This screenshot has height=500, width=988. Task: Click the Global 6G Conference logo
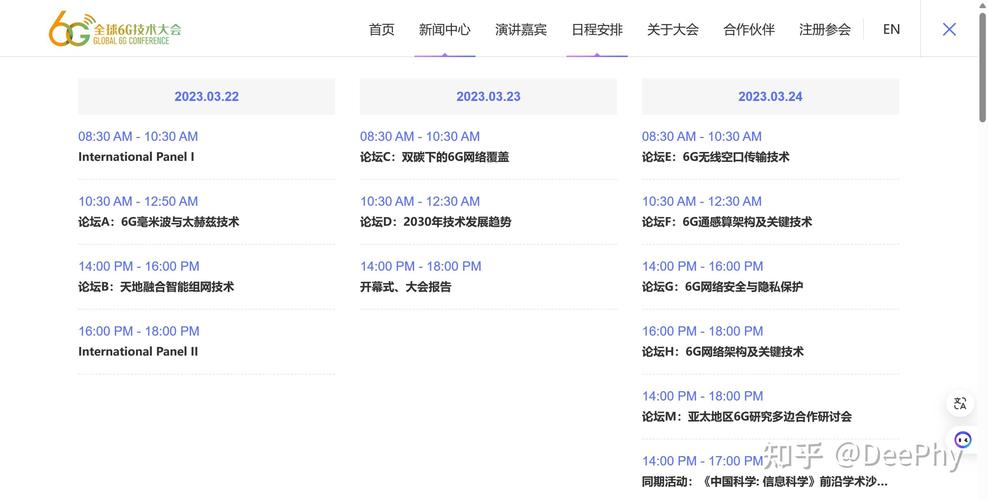coord(115,29)
